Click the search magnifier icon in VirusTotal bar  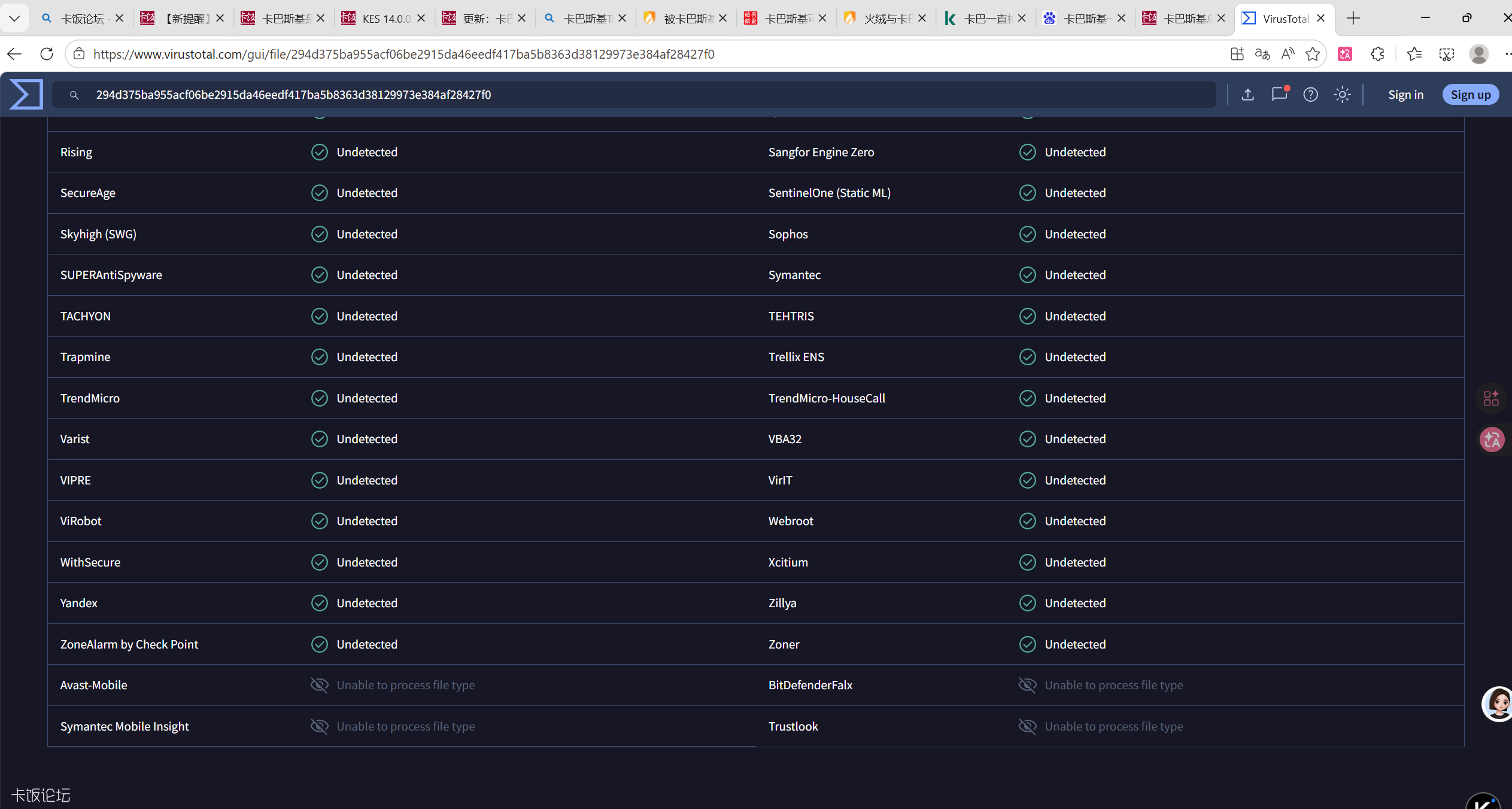(x=74, y=95)
